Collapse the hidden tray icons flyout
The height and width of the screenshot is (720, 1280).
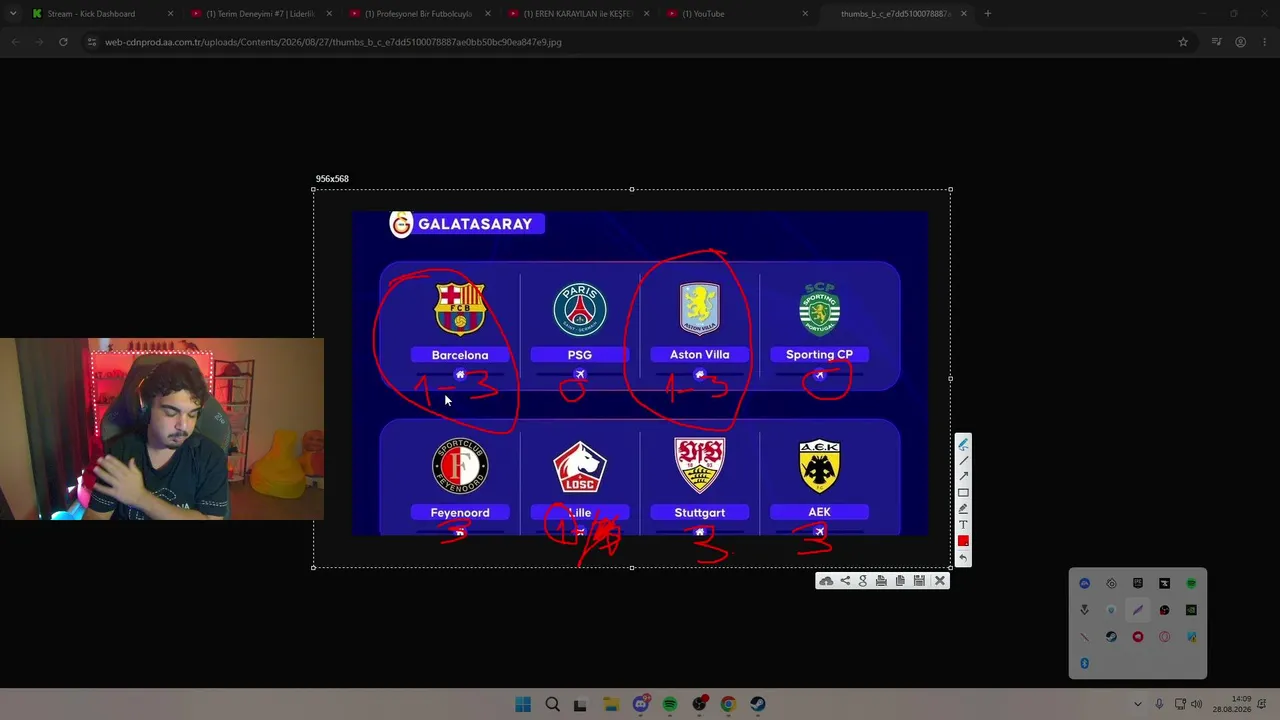tap(1137, 704)
